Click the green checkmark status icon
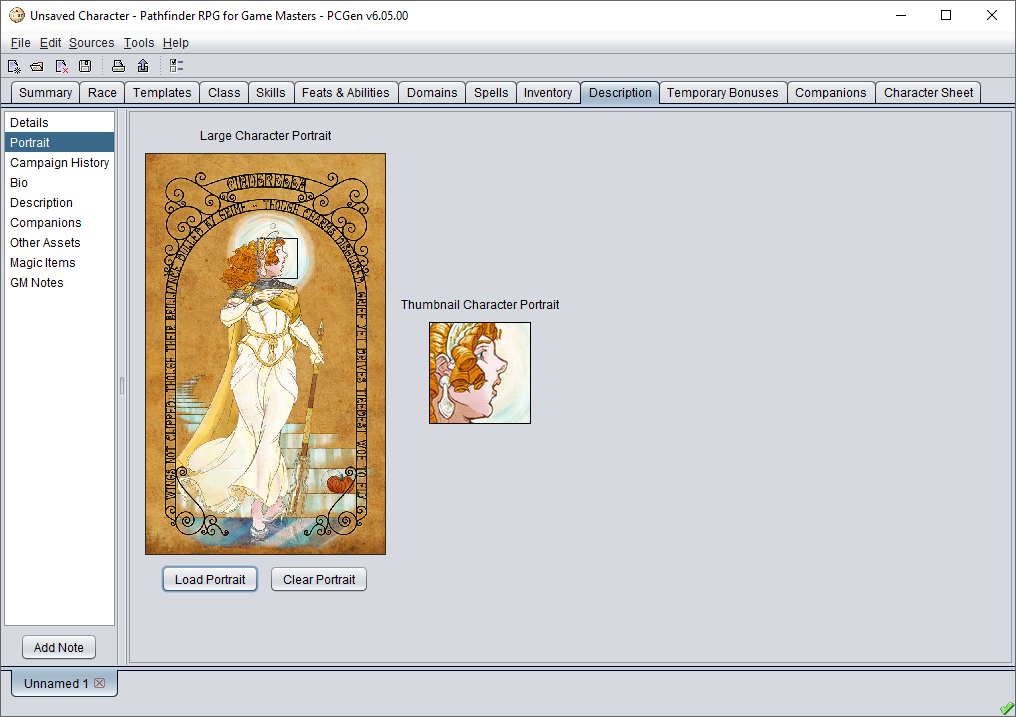 (1006, 709)
